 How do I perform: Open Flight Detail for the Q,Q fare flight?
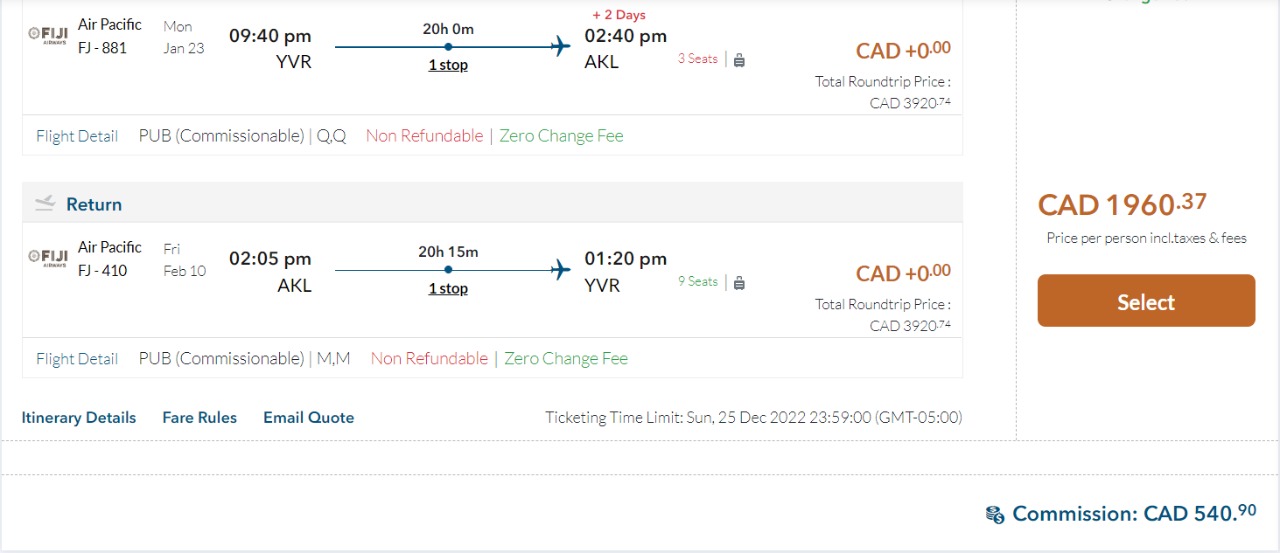click(x=77, y=136)
